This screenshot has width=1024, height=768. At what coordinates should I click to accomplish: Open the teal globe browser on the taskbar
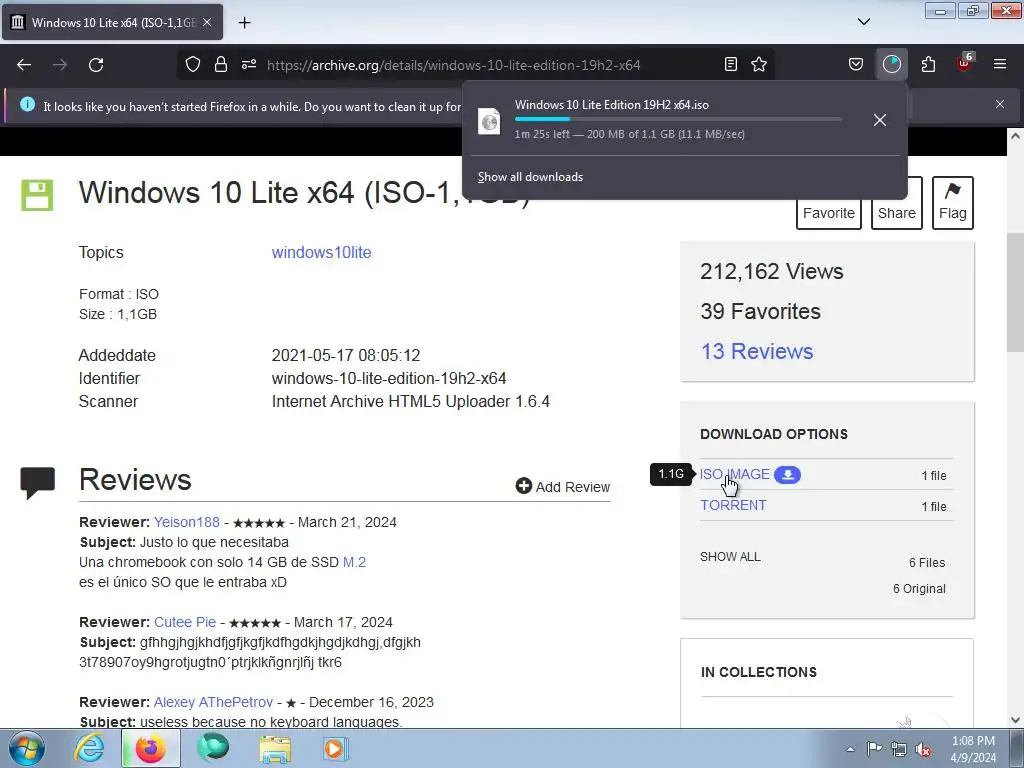coord(213,748)
